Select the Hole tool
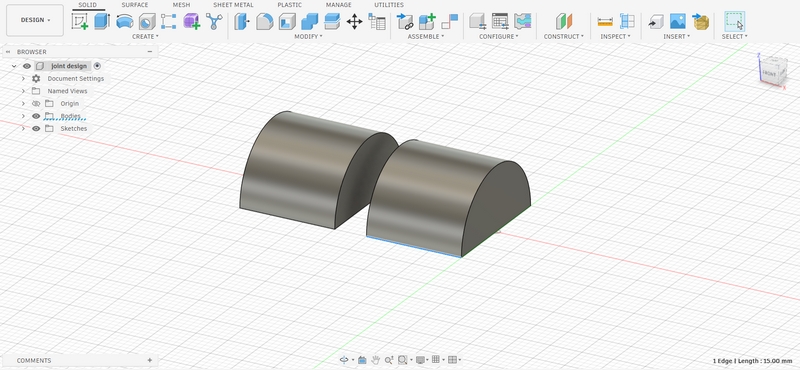Screen dimensions: 800x370 coord(147,21)
